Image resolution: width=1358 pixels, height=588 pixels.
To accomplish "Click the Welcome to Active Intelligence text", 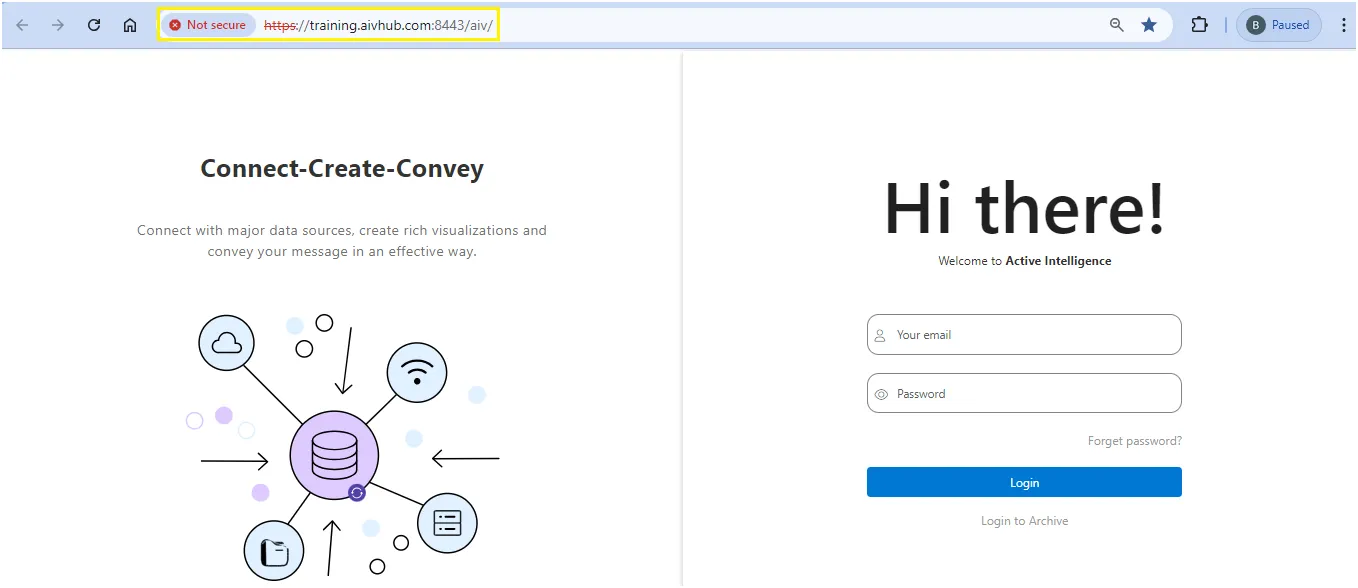I will (x=1025, y=261).
